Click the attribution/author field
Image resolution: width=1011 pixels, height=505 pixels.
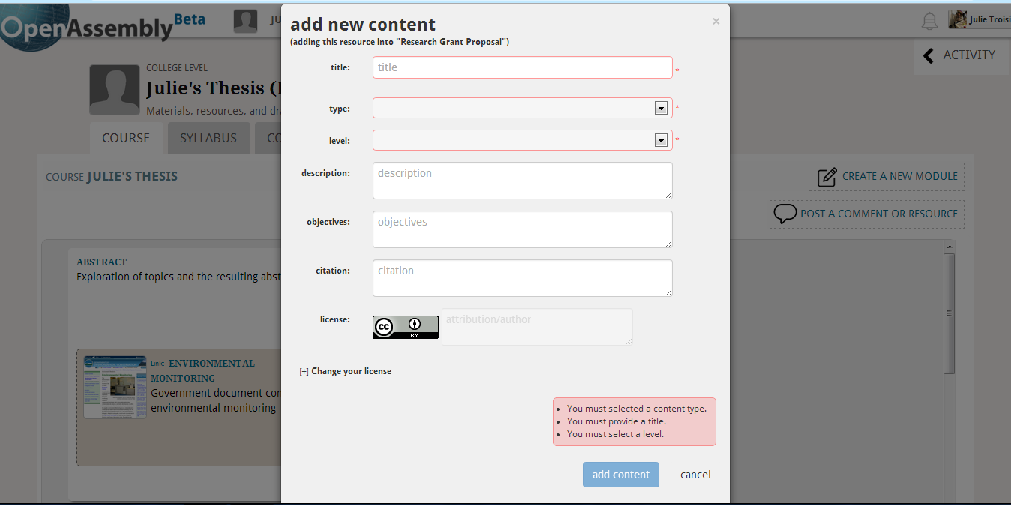(x=536, y=327)
